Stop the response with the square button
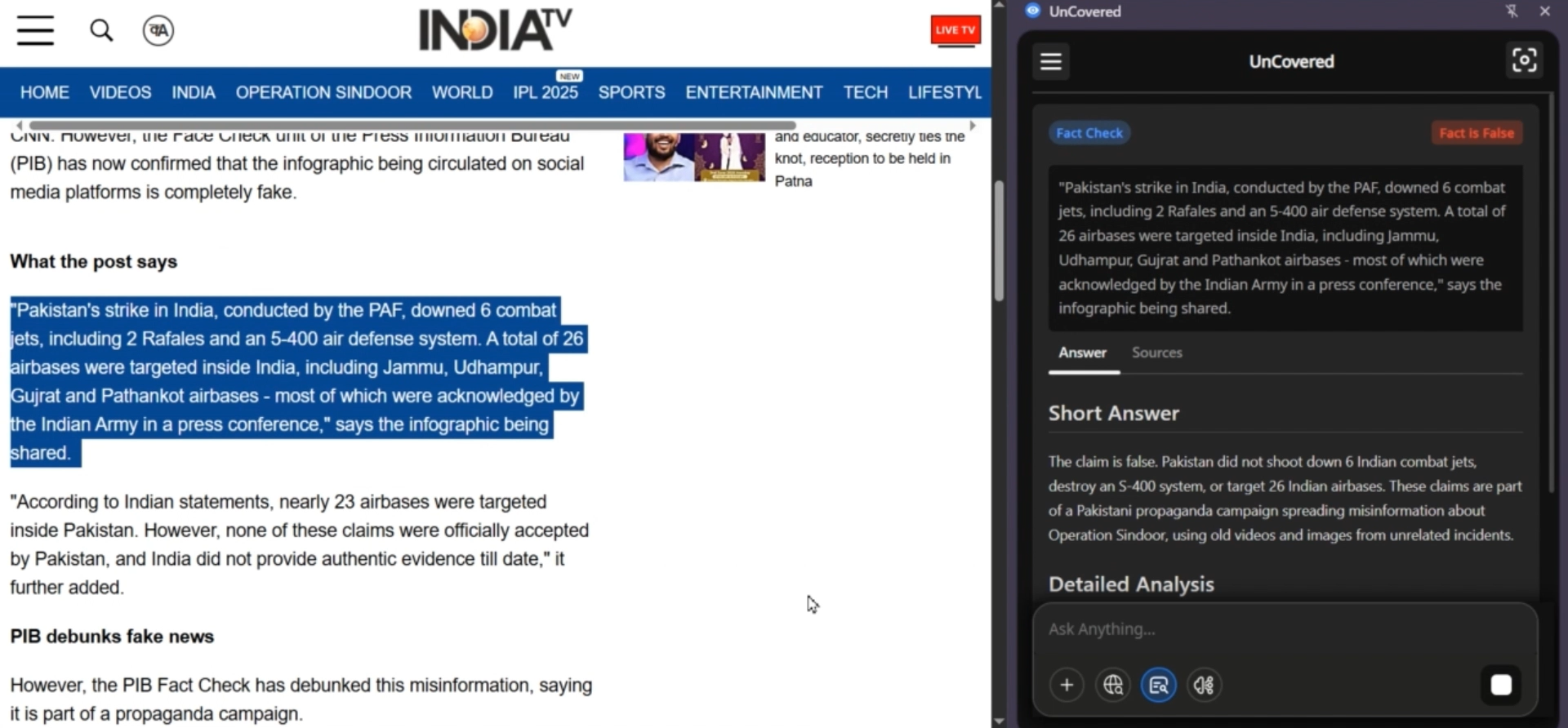Image resolution: width=1568 pixels, height=728 pixels. (1501, 685)
